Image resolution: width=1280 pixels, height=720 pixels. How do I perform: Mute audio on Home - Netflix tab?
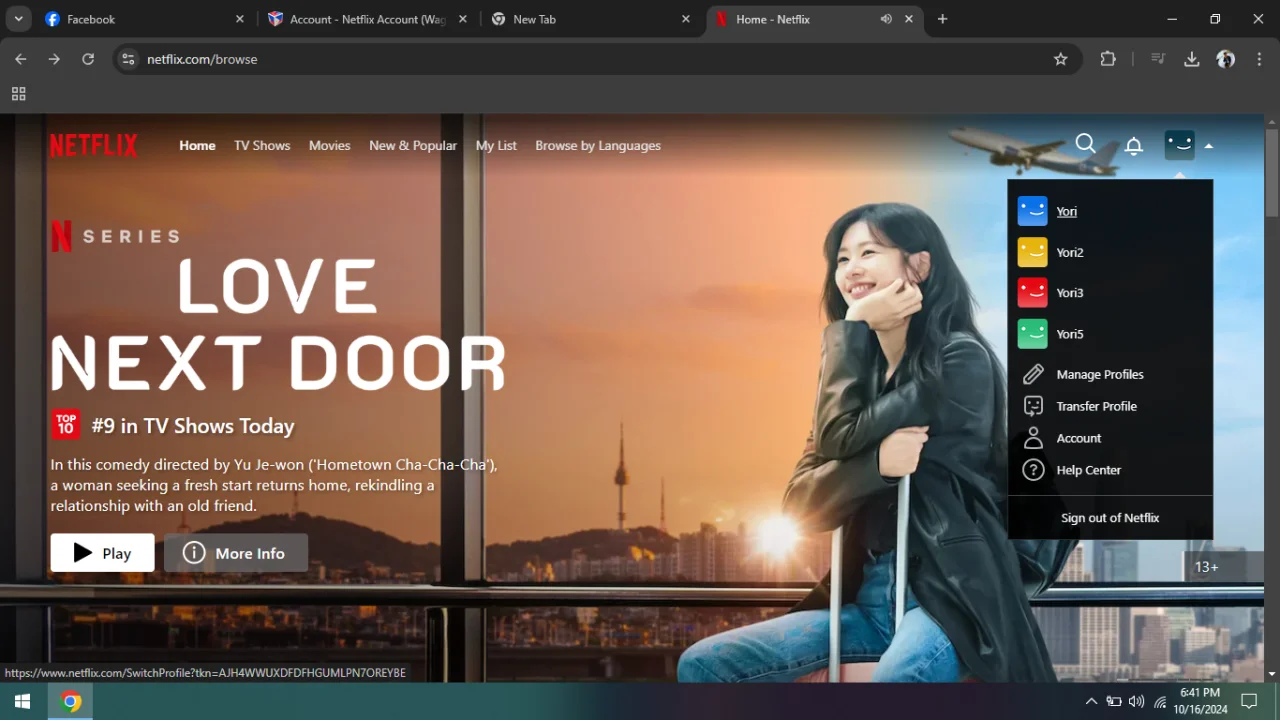pos(886,19)
